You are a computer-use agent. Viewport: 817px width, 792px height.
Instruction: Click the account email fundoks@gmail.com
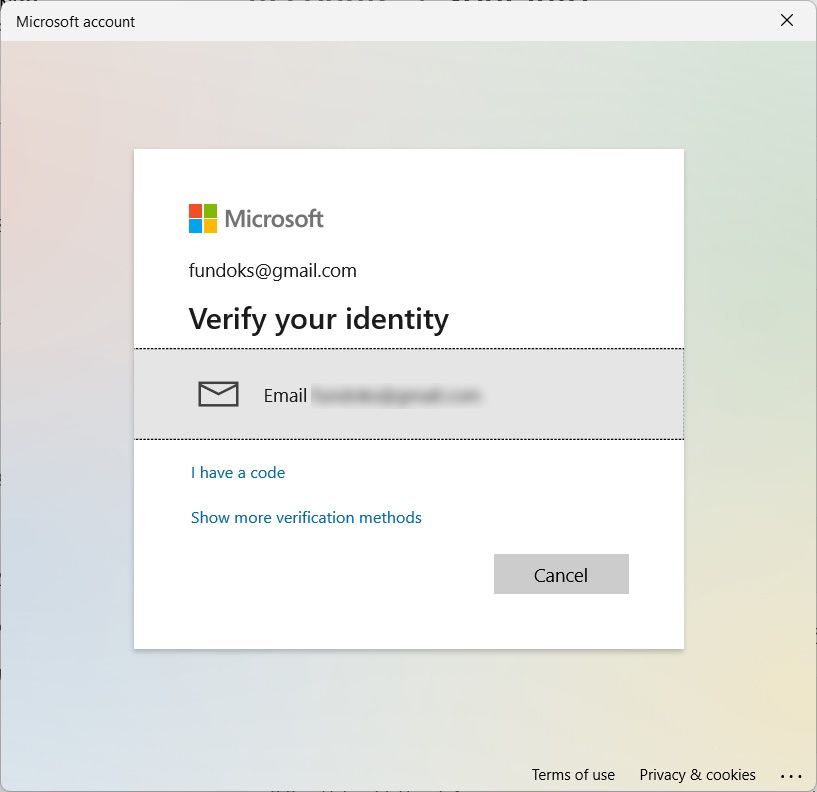(x=271, y=270)
